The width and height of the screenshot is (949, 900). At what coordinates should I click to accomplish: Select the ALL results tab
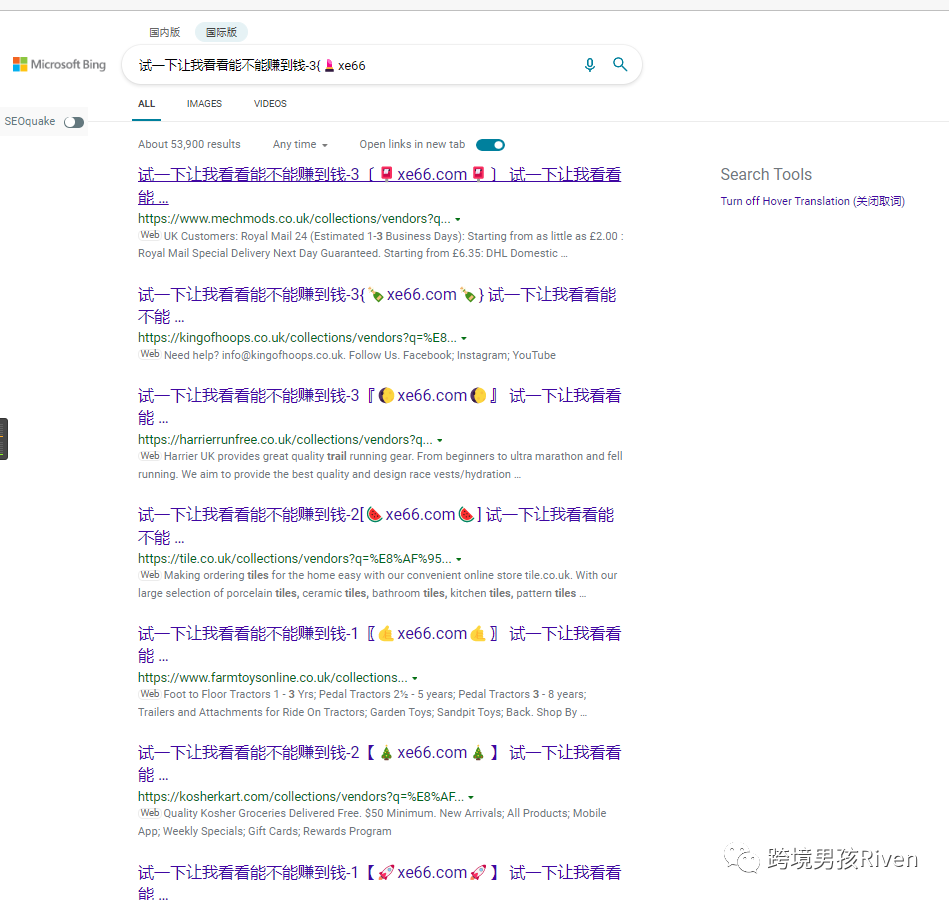147,104
